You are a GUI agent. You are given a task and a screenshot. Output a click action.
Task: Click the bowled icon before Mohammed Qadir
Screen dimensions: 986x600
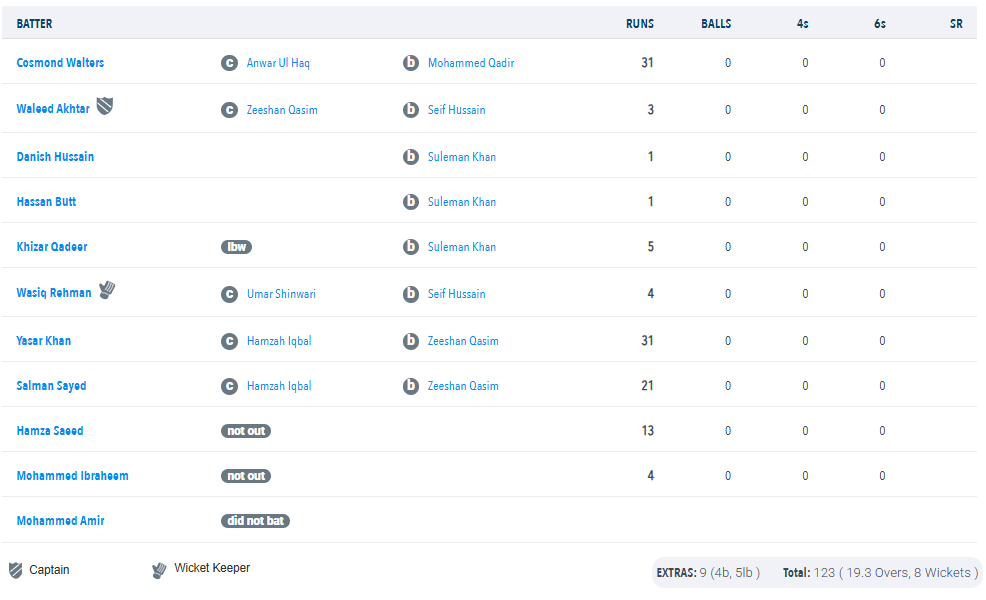[x=411, y=63]
